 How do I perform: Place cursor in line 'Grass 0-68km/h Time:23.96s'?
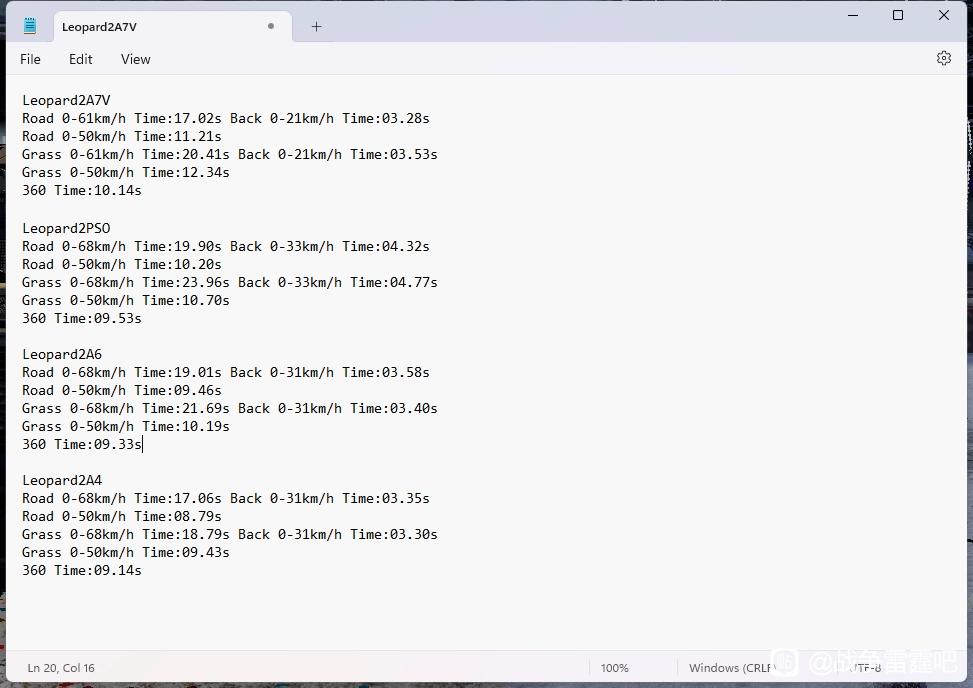(126, 282)
